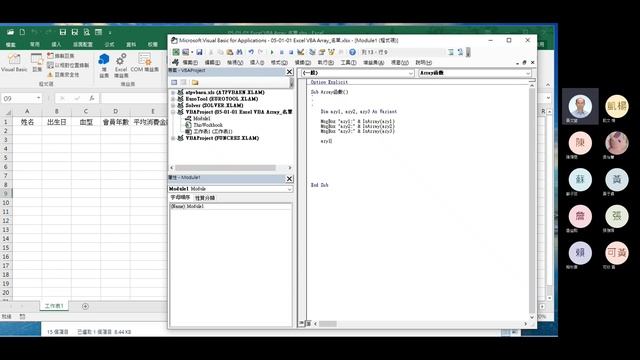Expand Solver project node
The width and height of the screenshot is (640, 360).
[x=173, y=106]
